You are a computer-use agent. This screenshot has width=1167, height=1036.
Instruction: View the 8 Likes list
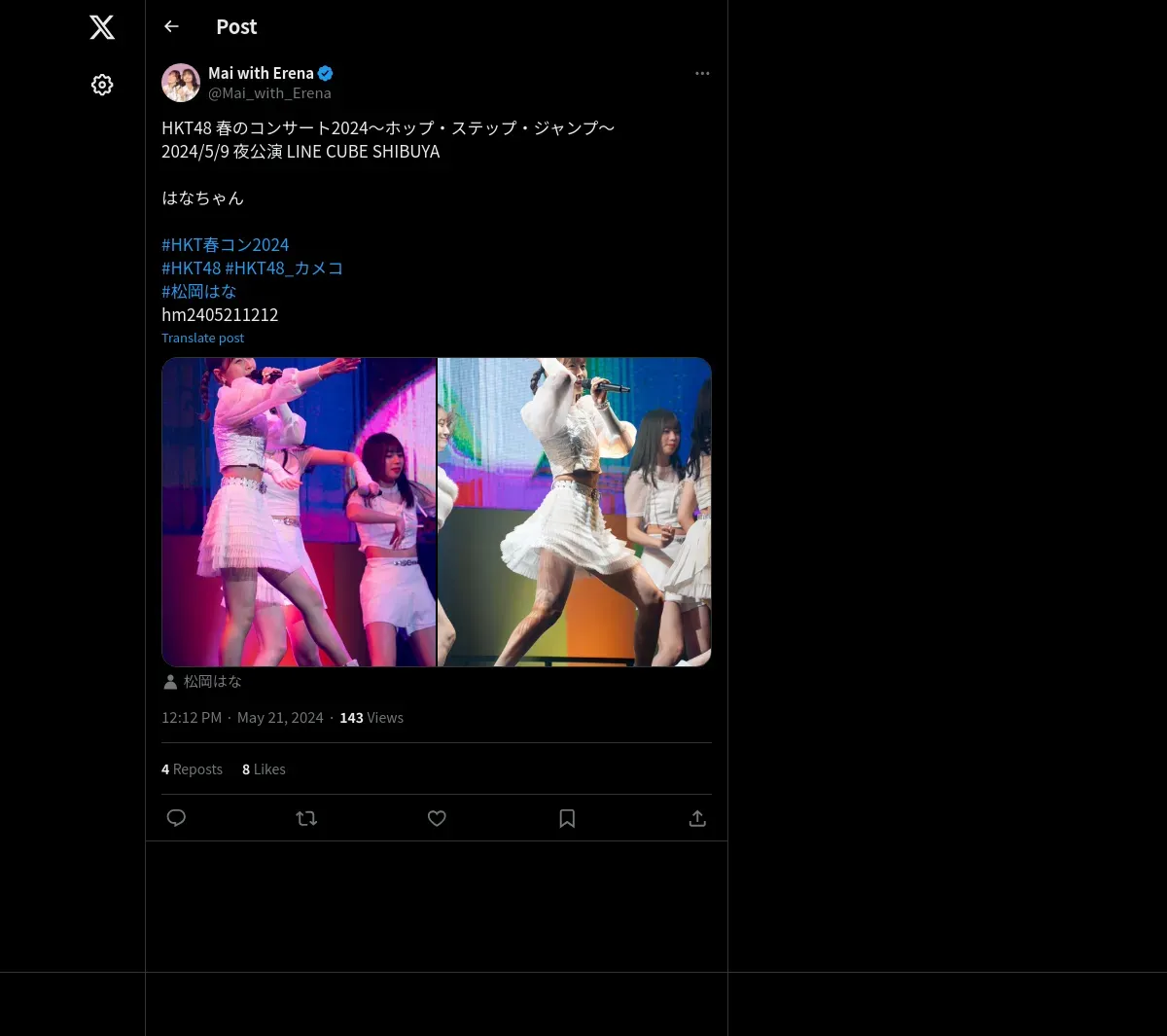[x=264, y=769]
